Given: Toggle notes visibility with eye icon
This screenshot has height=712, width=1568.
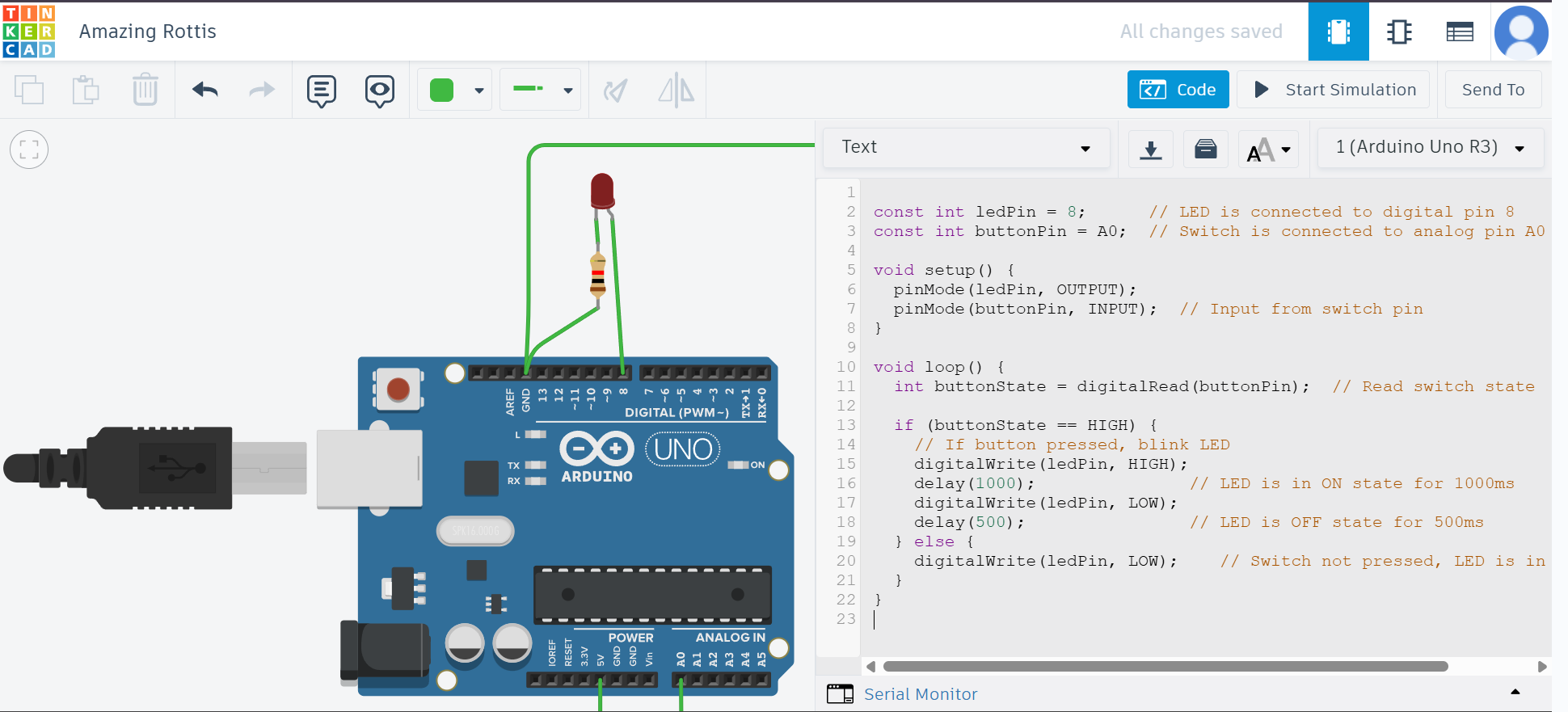Looking at the screenshot, I should click(380, 91).
